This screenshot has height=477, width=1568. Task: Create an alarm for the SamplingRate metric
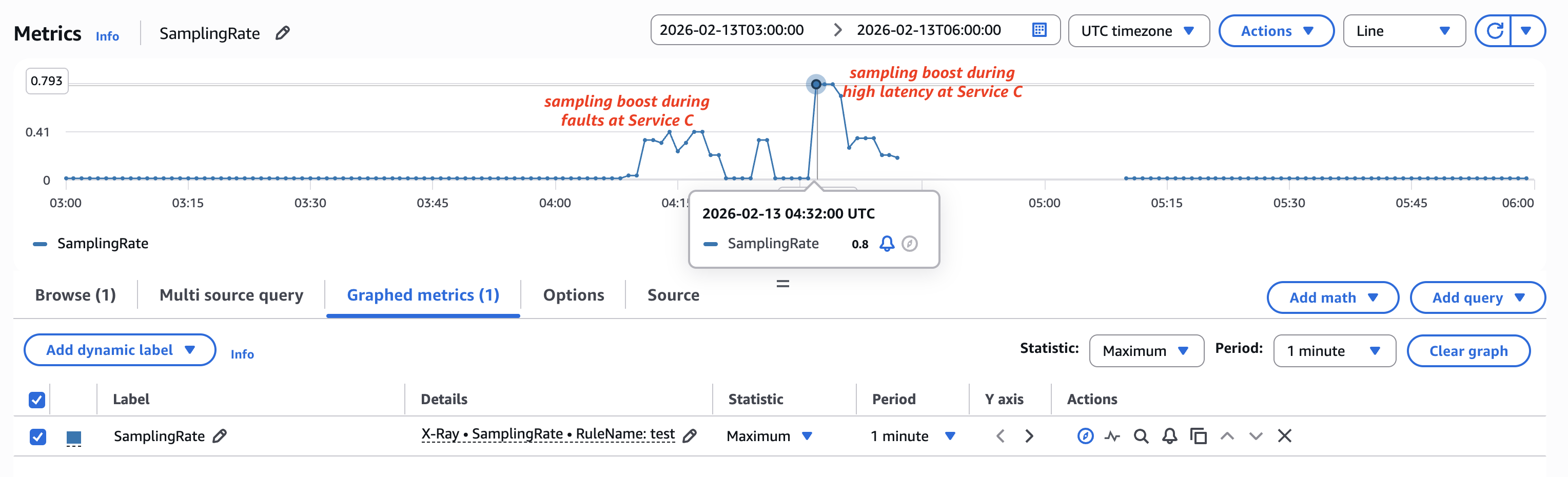[x=1167, y=436]
